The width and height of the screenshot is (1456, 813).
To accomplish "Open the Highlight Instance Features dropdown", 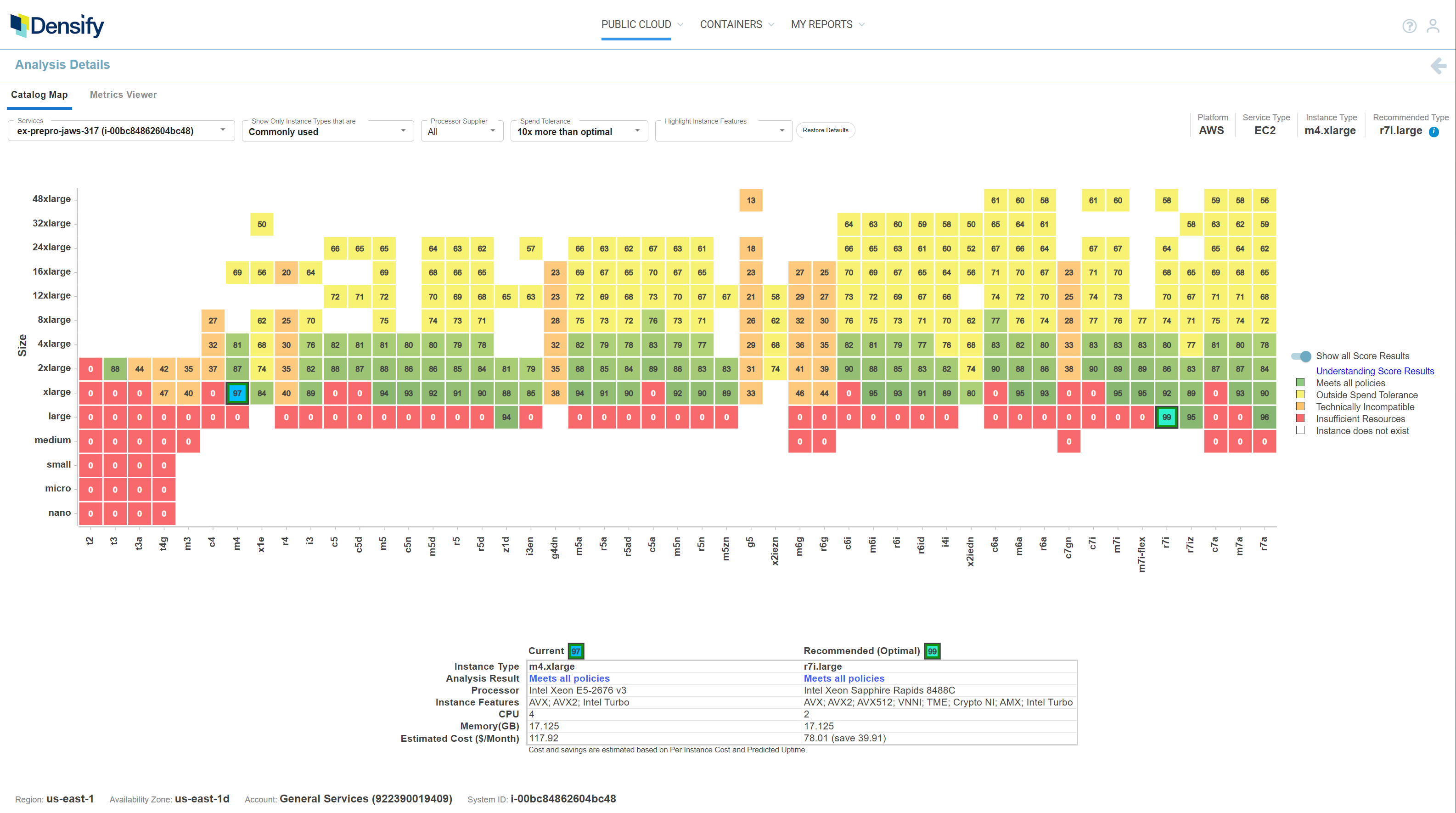I will [782, 130].
